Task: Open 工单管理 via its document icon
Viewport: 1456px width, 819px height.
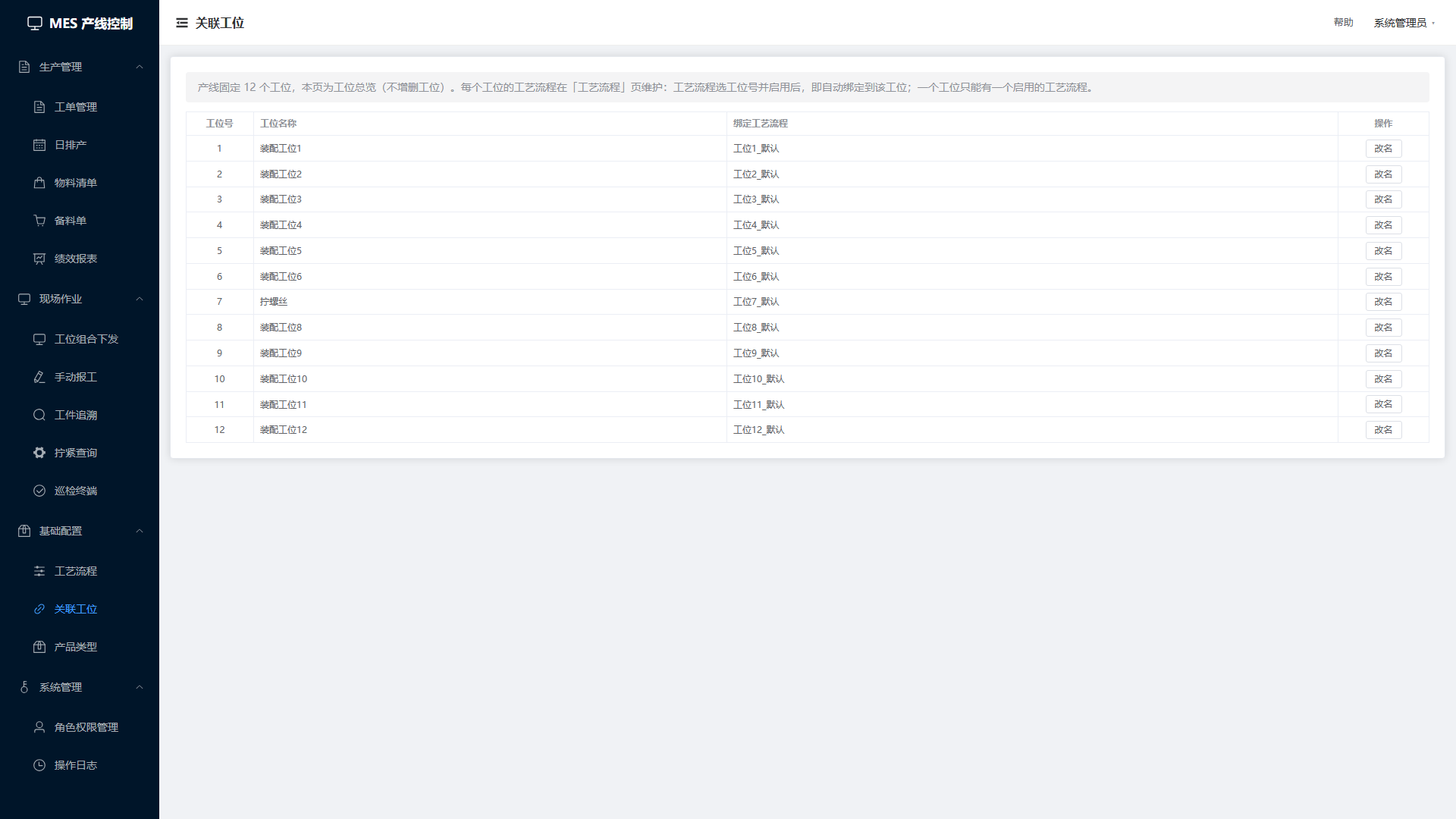Action: (39, 107)
